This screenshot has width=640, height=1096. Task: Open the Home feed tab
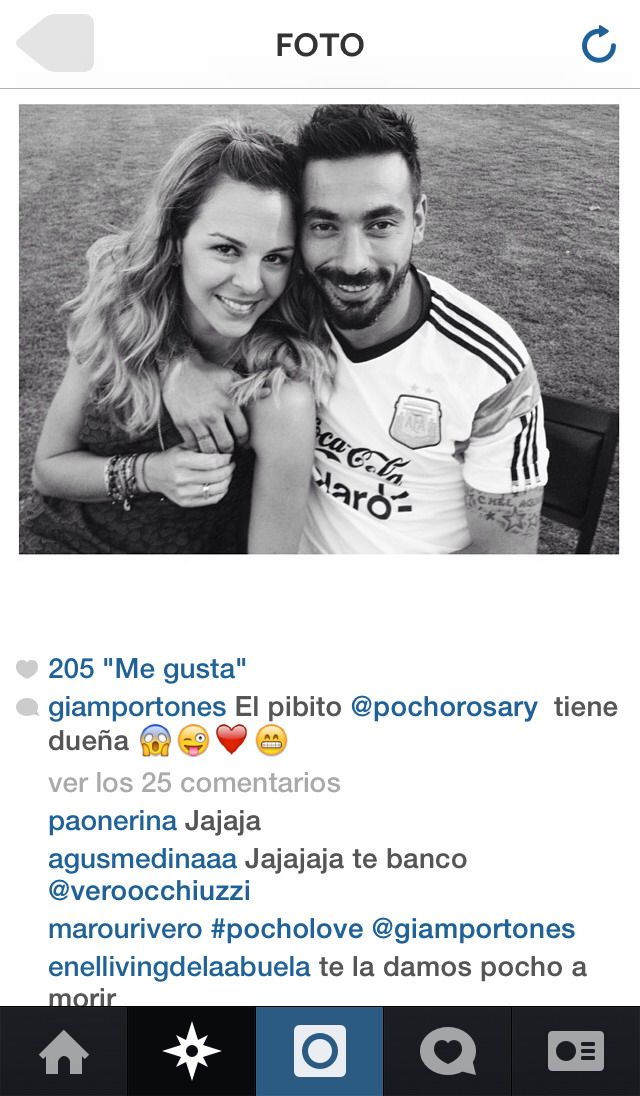[x=64, y=1051]
